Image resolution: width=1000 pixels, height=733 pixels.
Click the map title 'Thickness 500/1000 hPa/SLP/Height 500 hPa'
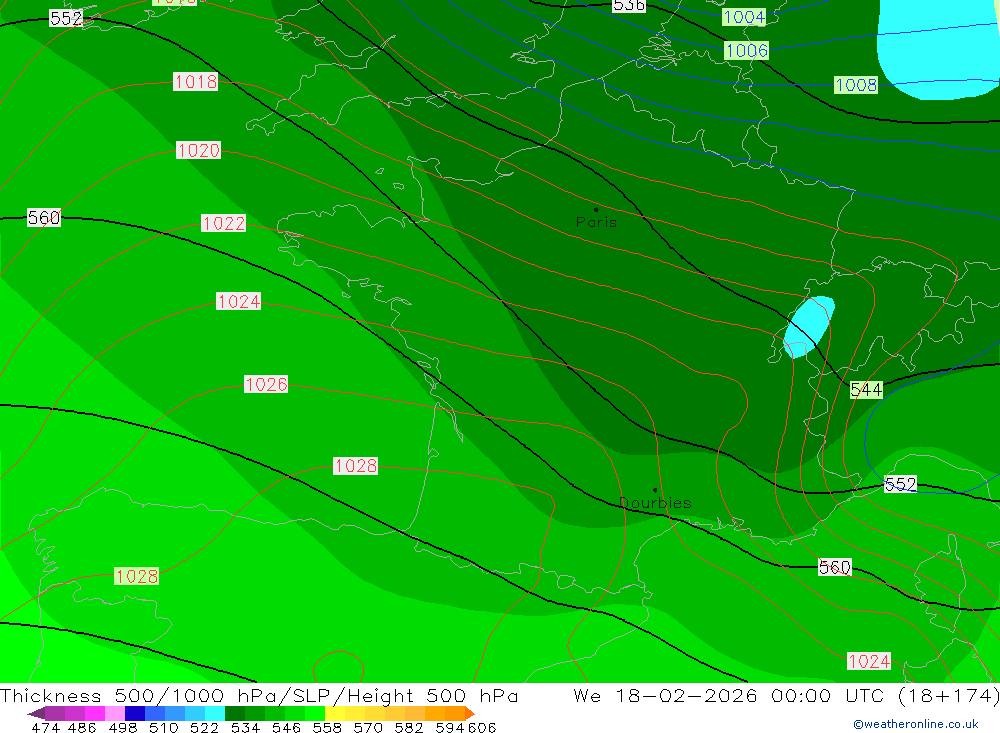point(259,695)
